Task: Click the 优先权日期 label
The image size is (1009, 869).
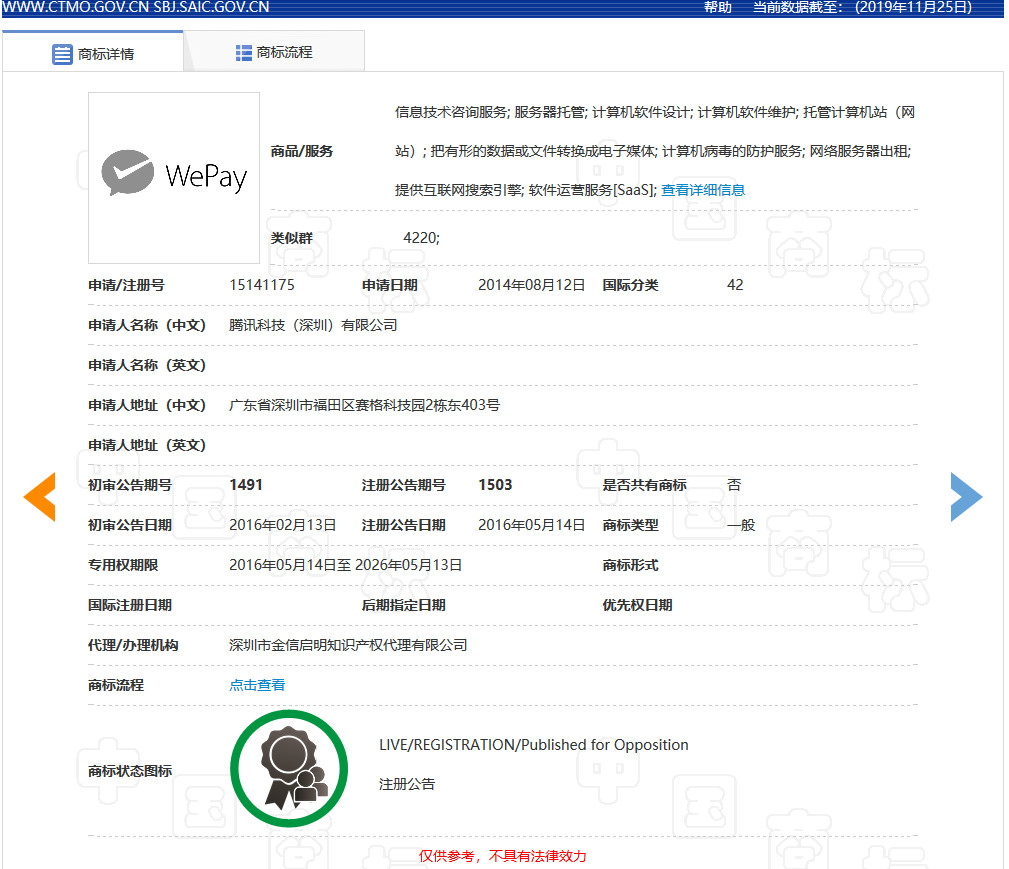Action: (x=637, y=605)
